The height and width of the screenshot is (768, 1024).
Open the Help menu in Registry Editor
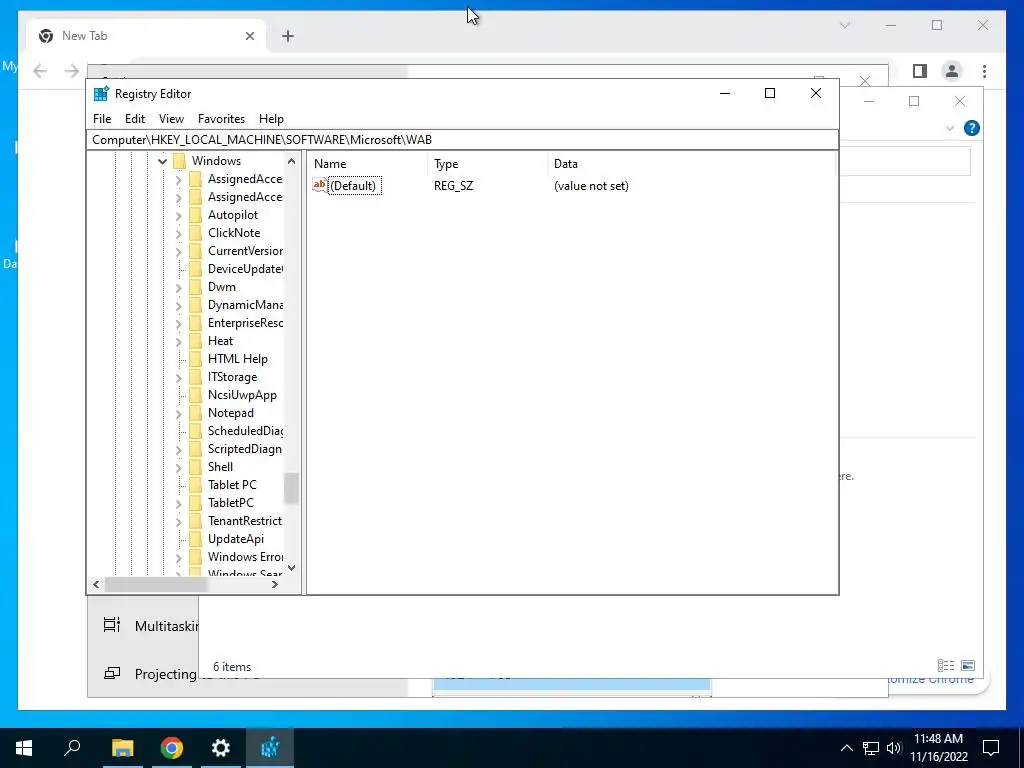[x=271, y=119]
